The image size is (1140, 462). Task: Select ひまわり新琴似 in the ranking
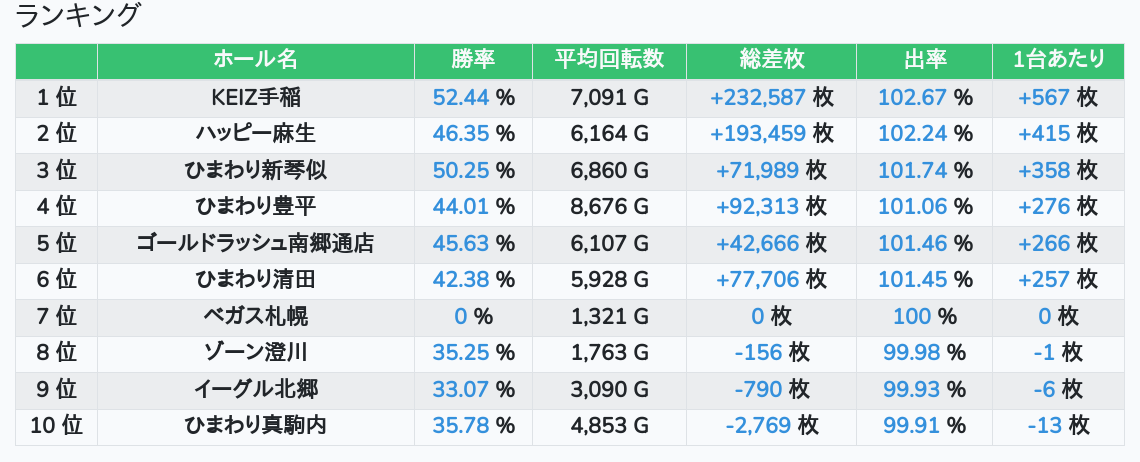[255, 170]
